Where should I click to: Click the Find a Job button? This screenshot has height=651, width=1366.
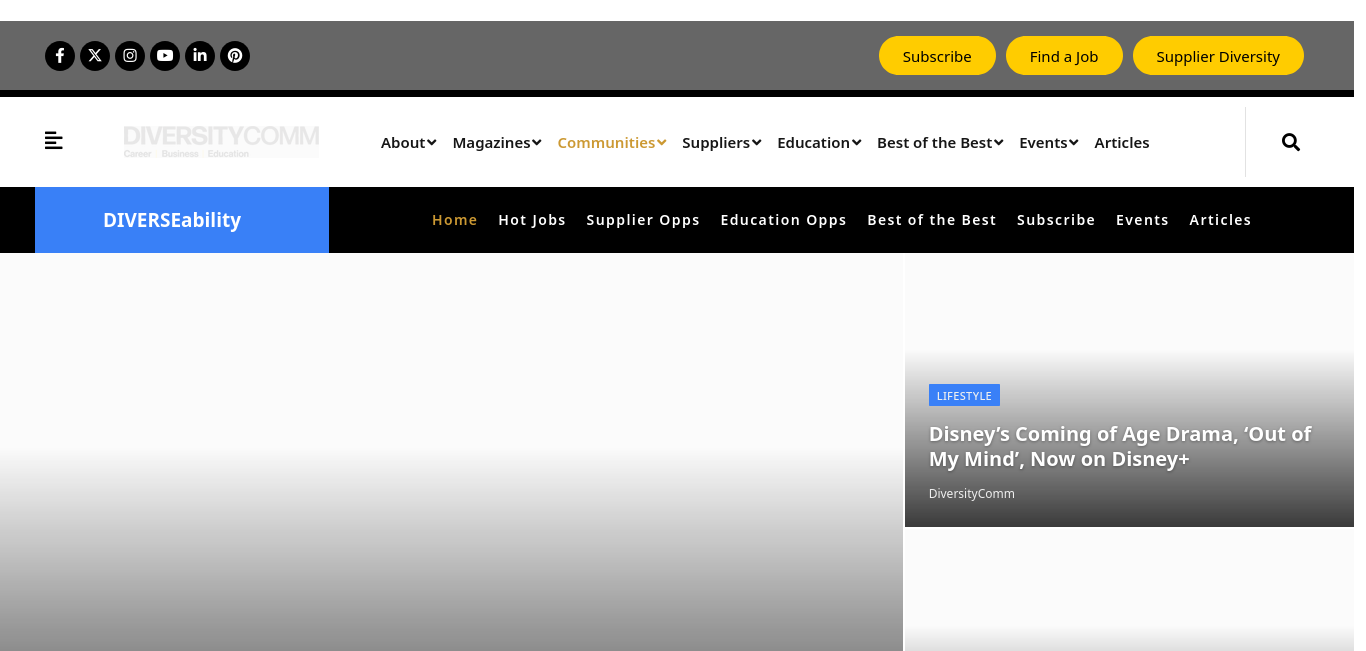[1064, 56]
